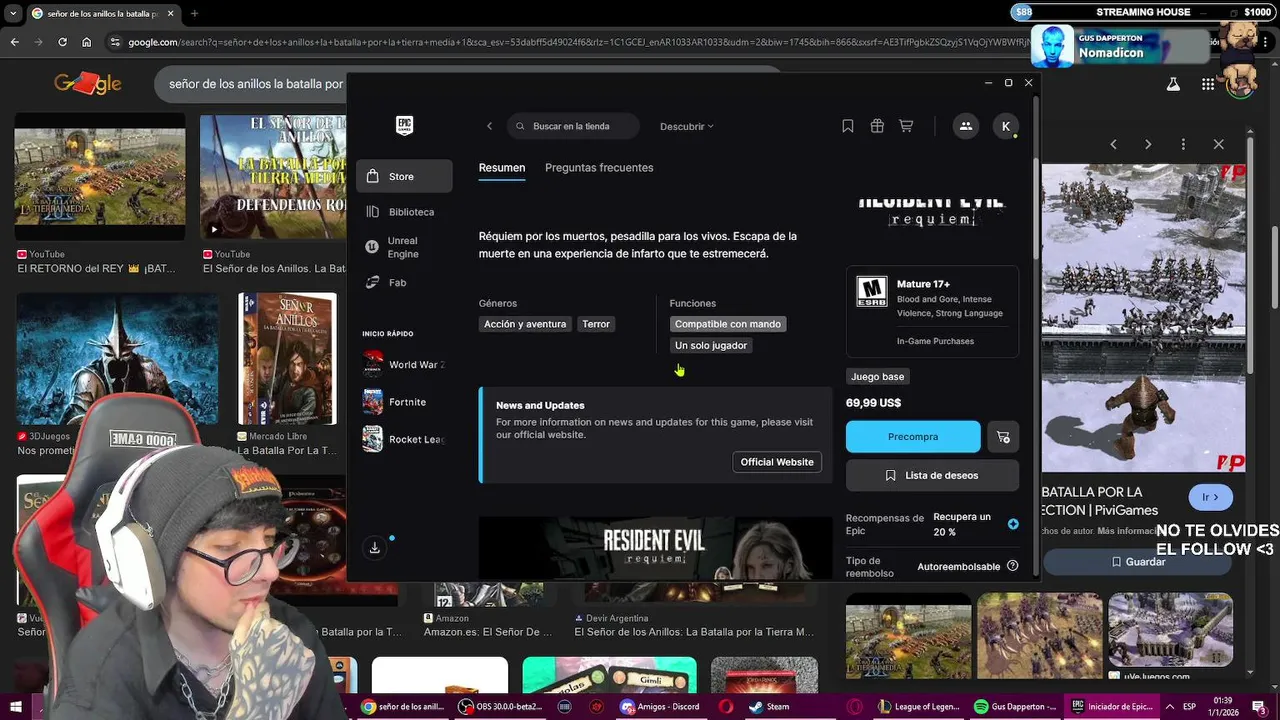
Task: Open Biblioteca in the Epic sidebar
Action: (404, 212)
